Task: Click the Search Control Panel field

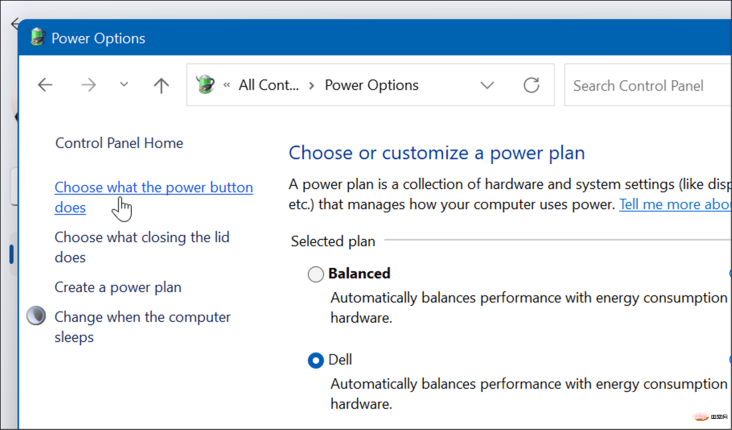Action: 648,85
